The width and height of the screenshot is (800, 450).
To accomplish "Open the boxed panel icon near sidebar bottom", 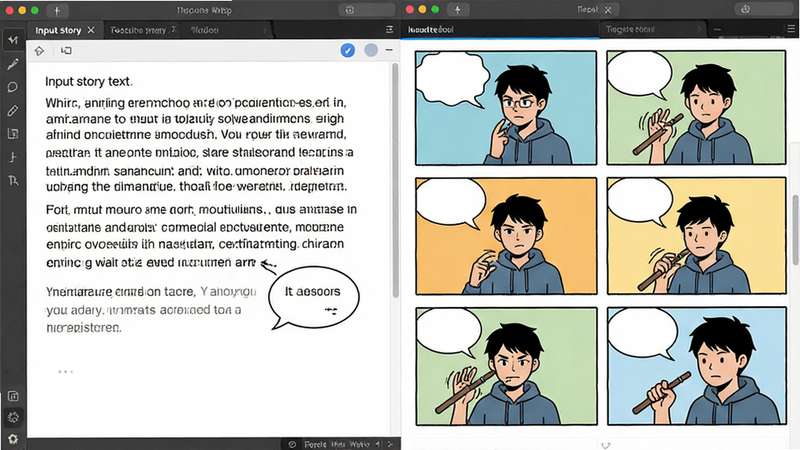I will 13,396.
